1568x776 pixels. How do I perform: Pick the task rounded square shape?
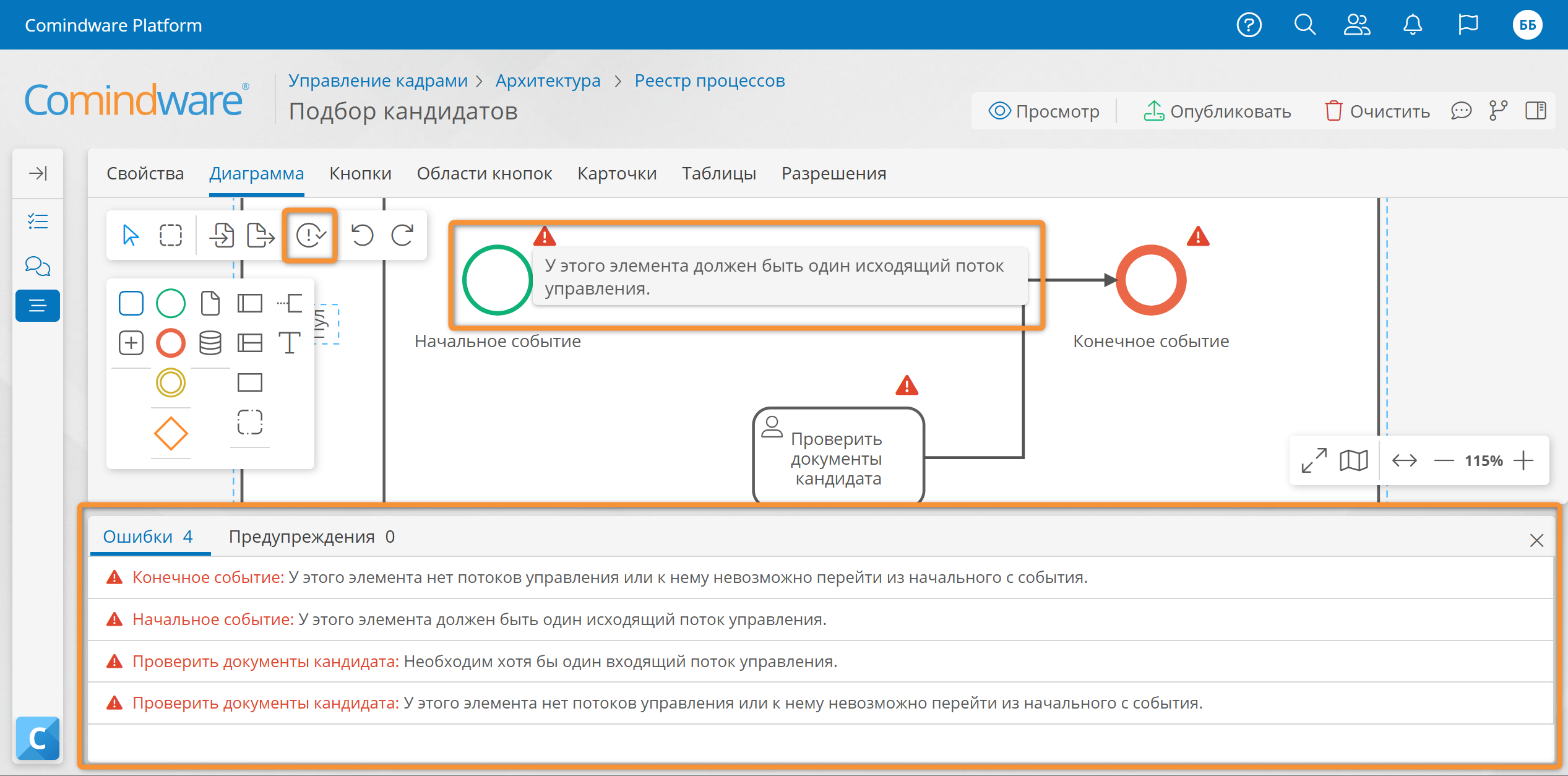(x=131, y=303)
